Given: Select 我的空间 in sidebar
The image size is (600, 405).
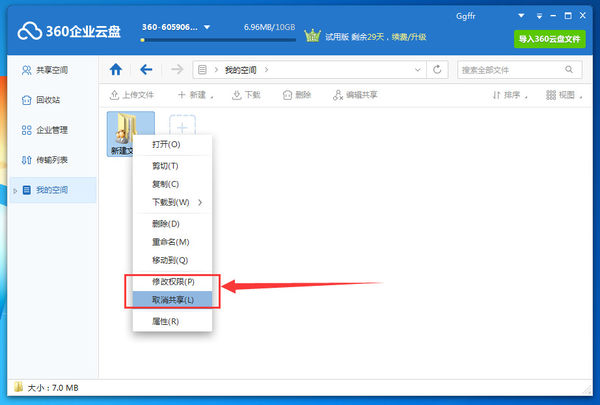Looking at the screenshot, I should (x=52, y=190).
